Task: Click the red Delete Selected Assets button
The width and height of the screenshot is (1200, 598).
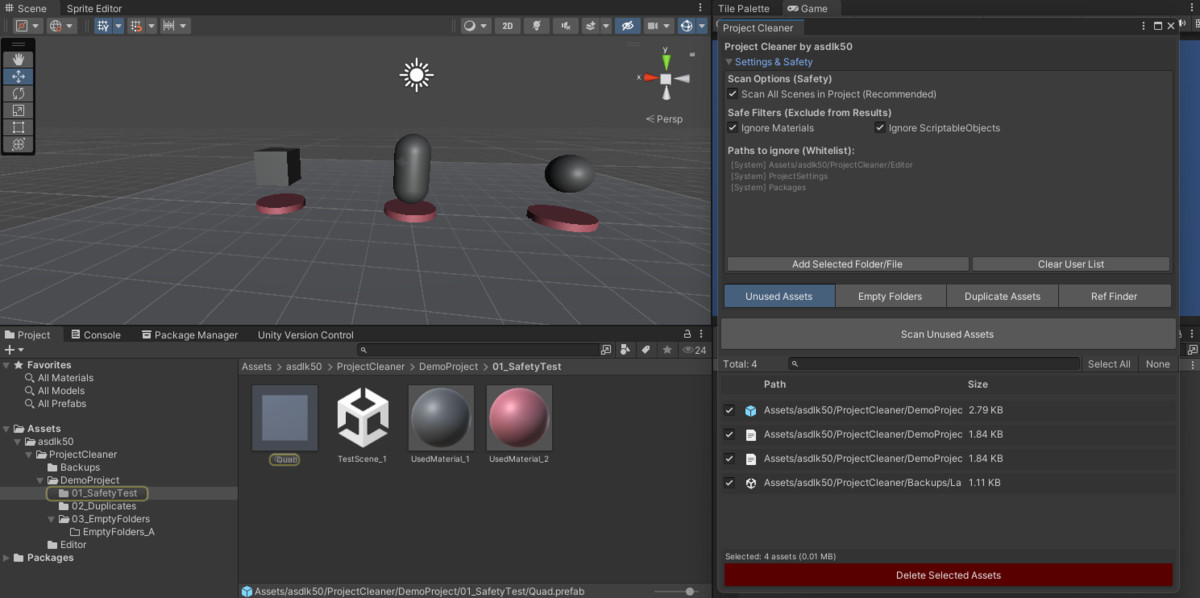Action: (x=948, y=575)
